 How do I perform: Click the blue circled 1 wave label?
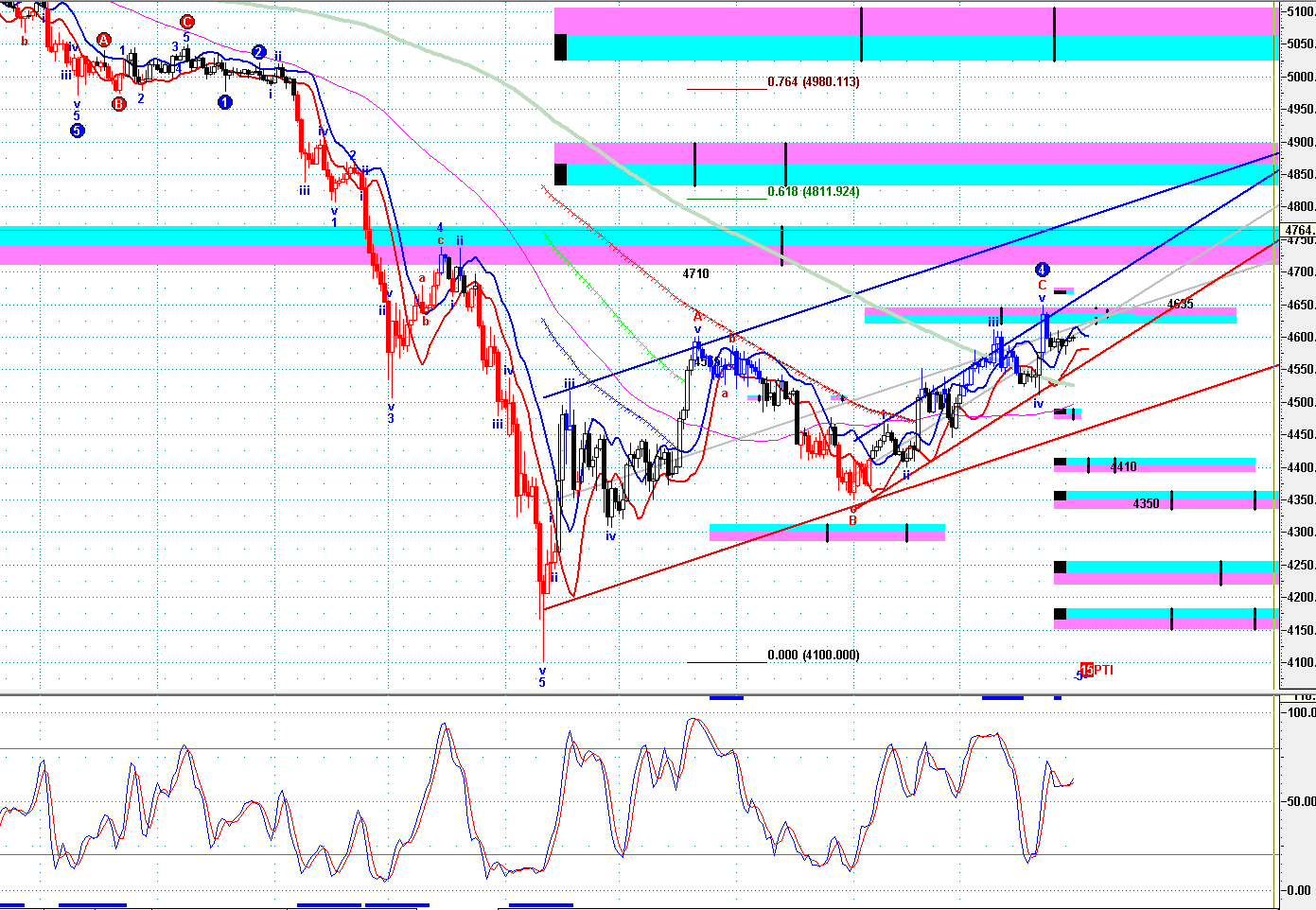[x=225, y=102]
